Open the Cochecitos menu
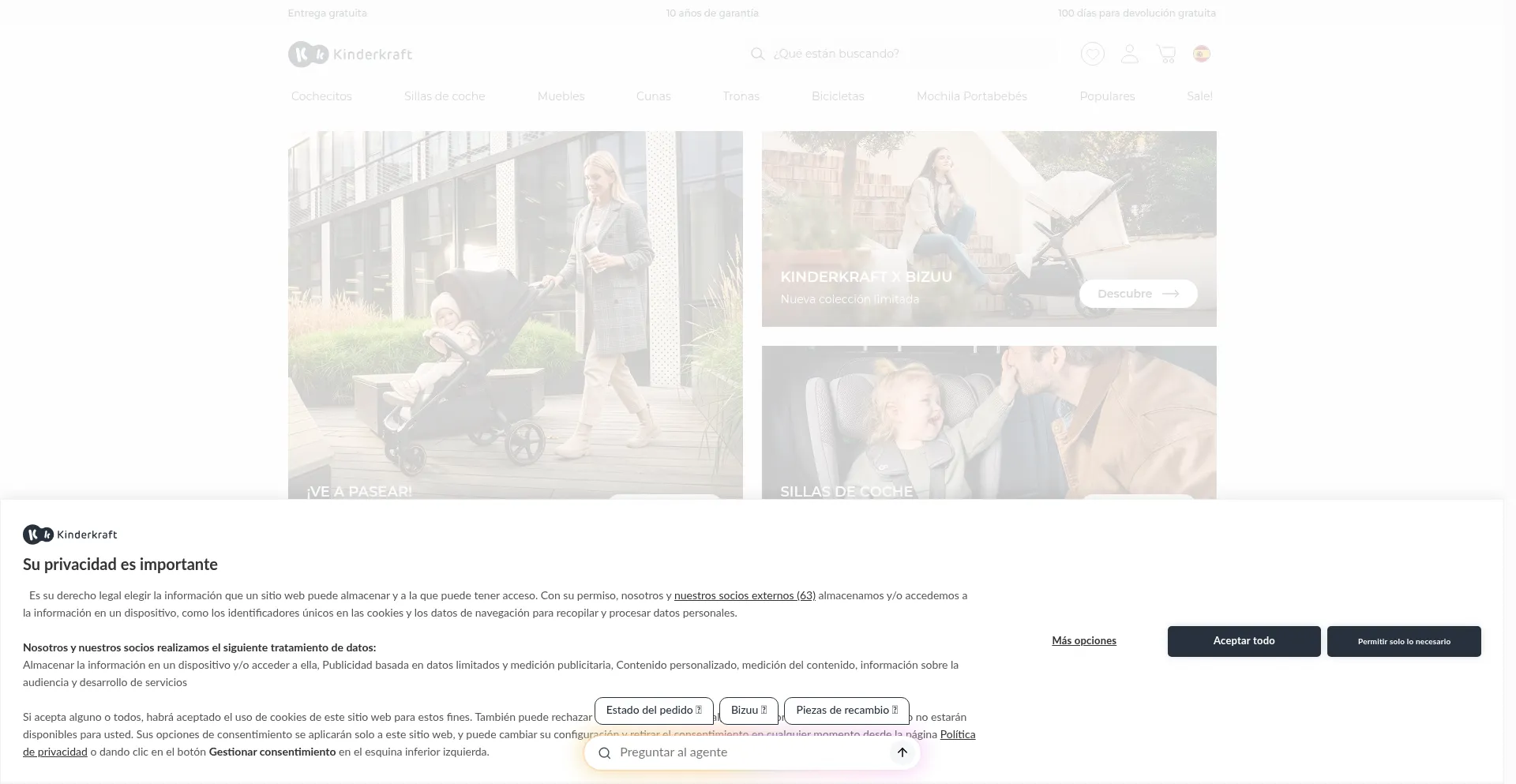This screenshot has width=1516, height=784. tap(321, 96)
